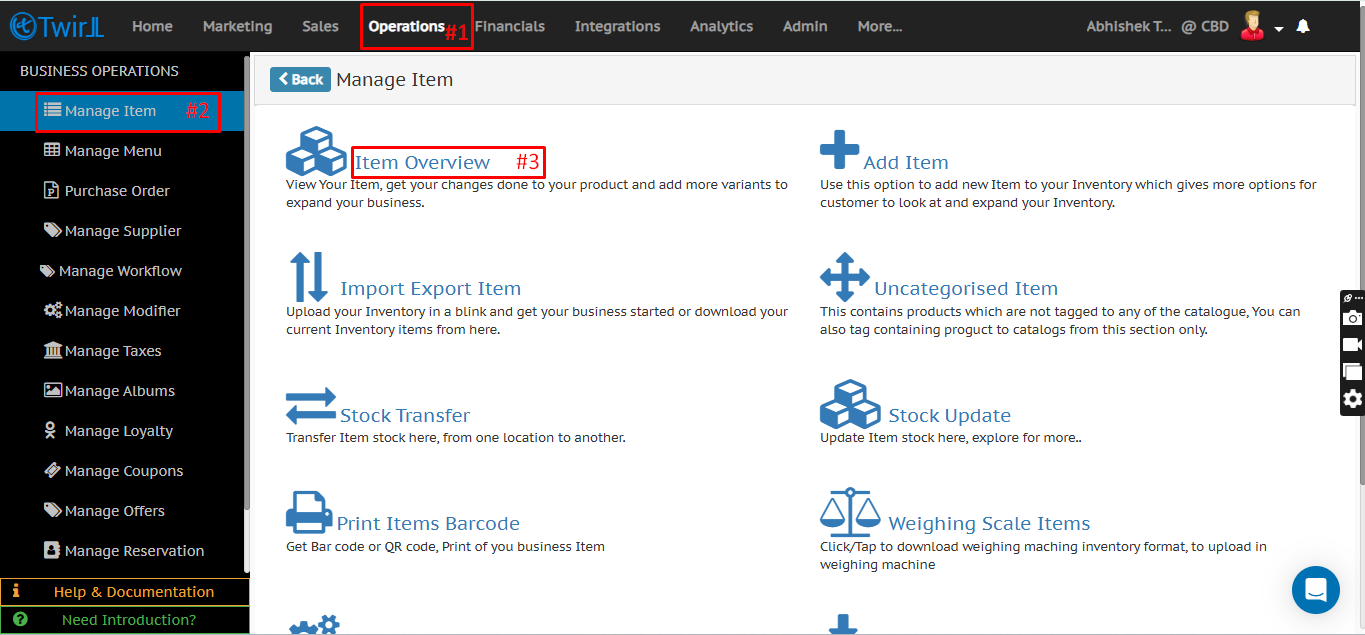This screenshot has width=1365, height=635.
Task: Click the Item Overview boxes icon
Action: click(316, 151)
